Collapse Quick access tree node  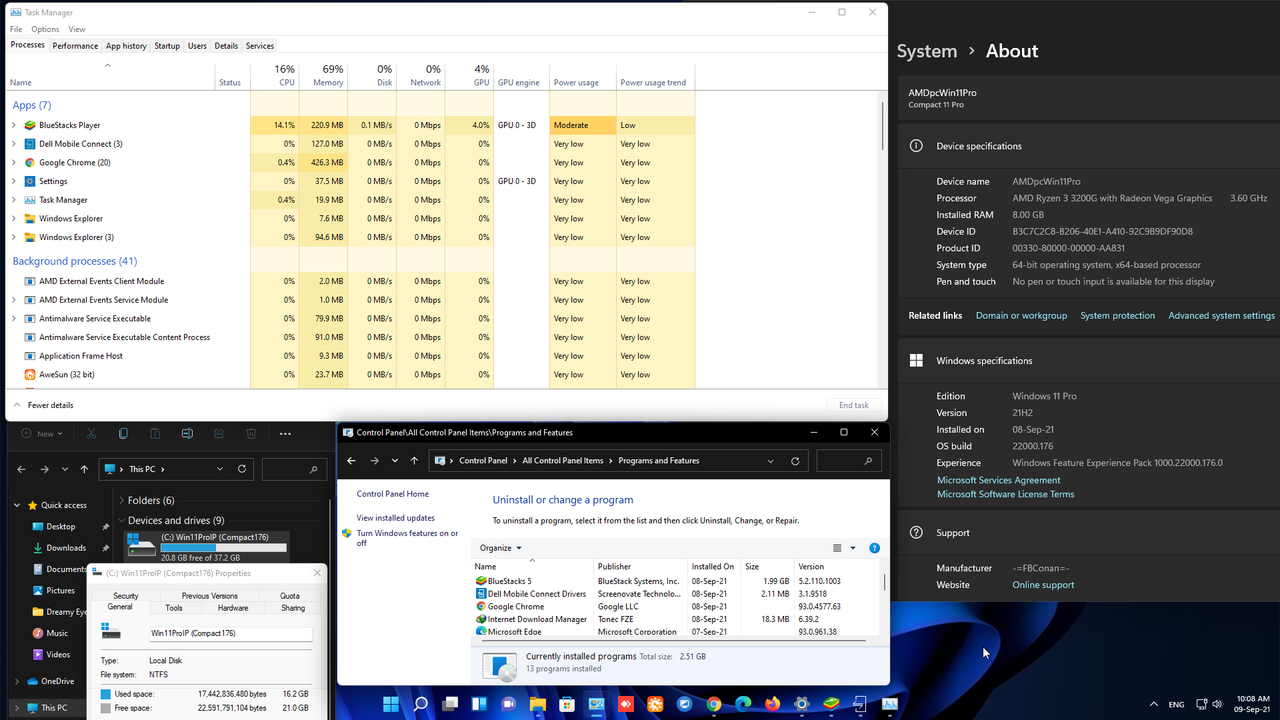[17, 505]
